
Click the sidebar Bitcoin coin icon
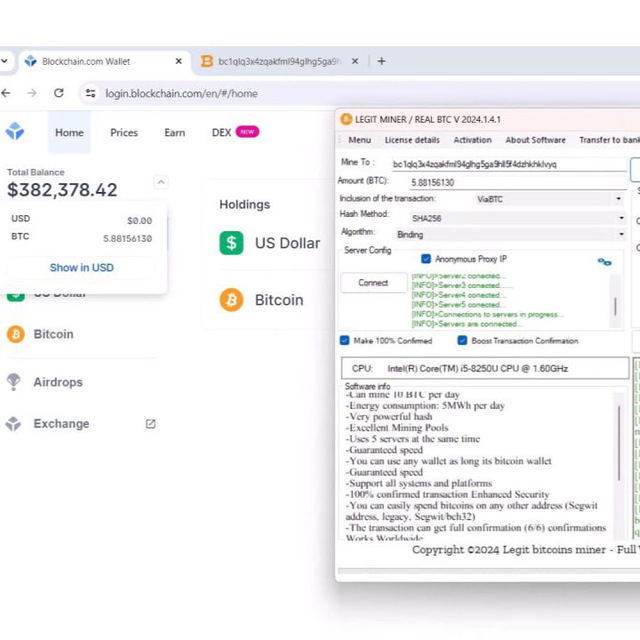(x=16, y=334)
